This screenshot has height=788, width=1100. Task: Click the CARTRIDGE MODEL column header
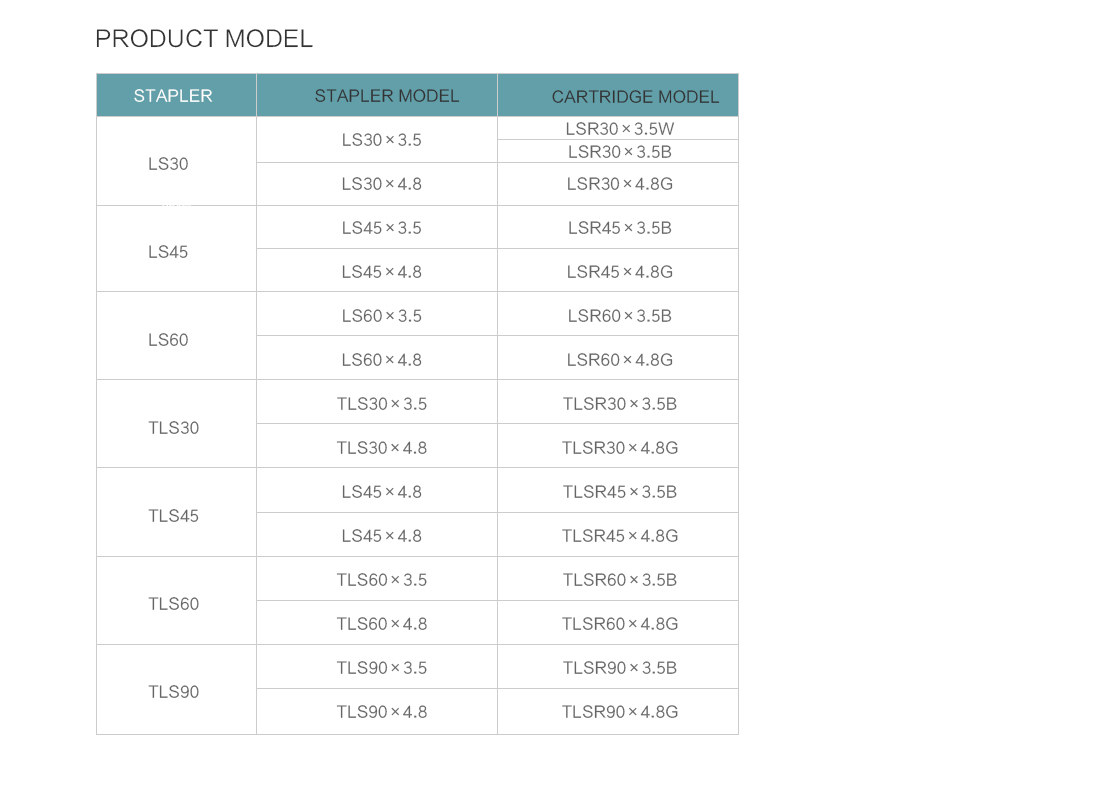point(618,95)
